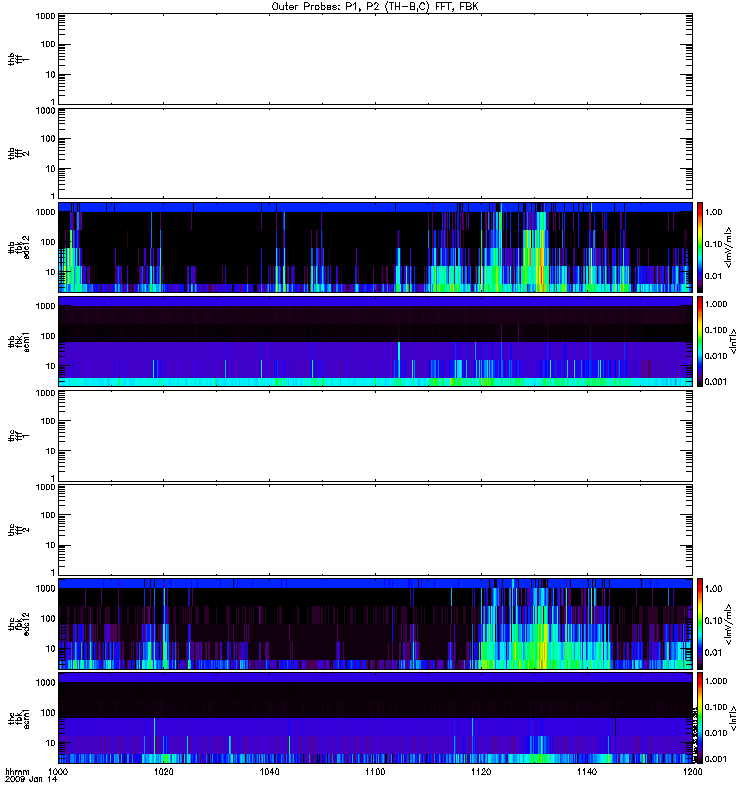The height and width of the screenshot is (800, 750).
Task: Select the thb fbk edc12 spectrogram panel
Action: tap(375, 247)
